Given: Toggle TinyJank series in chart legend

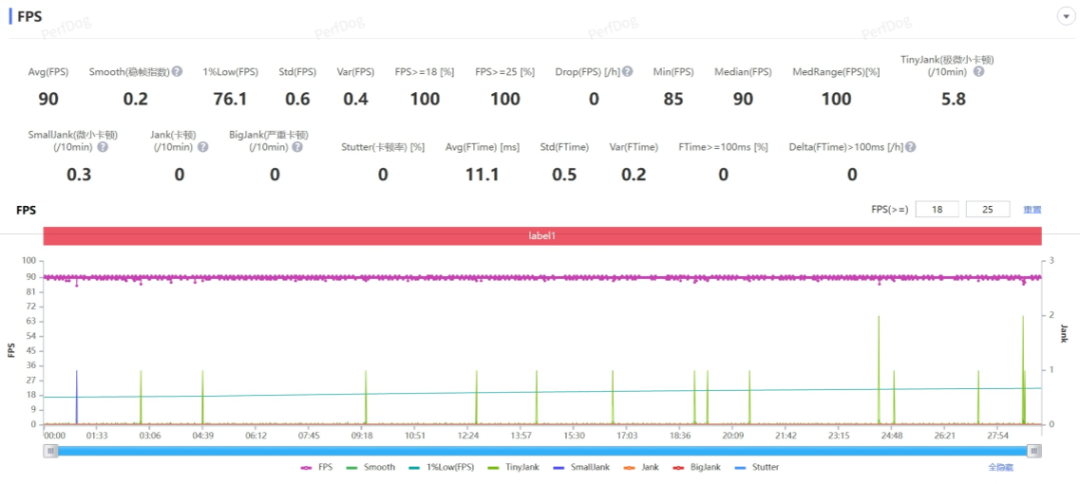Looking at the screenshot, I should (514, 467).
